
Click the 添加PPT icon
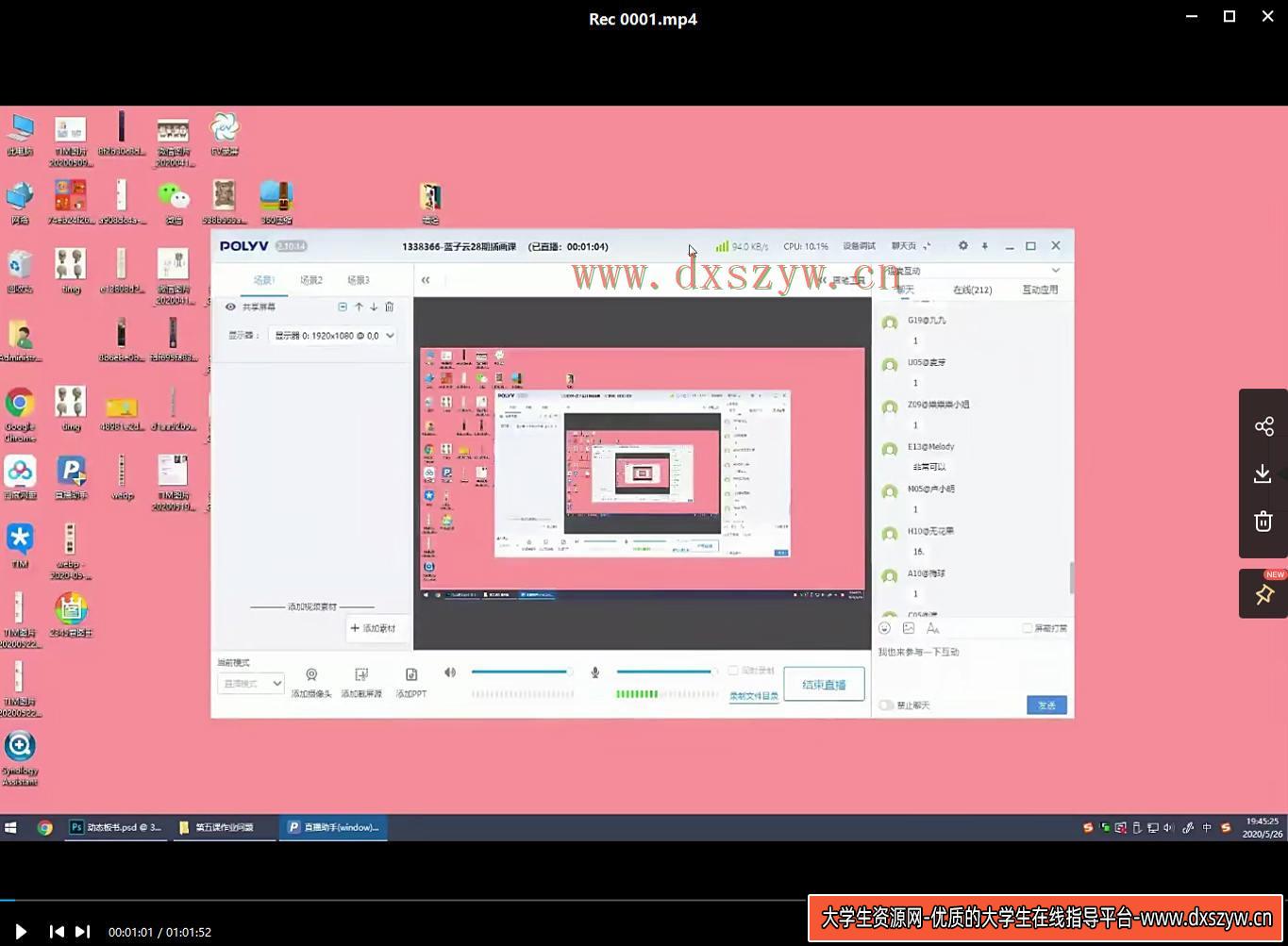[x=411, y=675]
